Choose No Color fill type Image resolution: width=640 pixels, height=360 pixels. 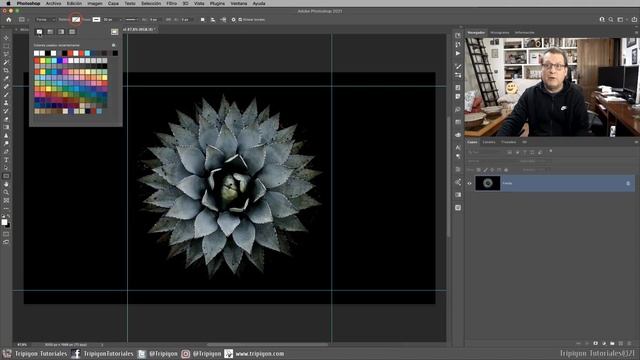coord(39,31)
